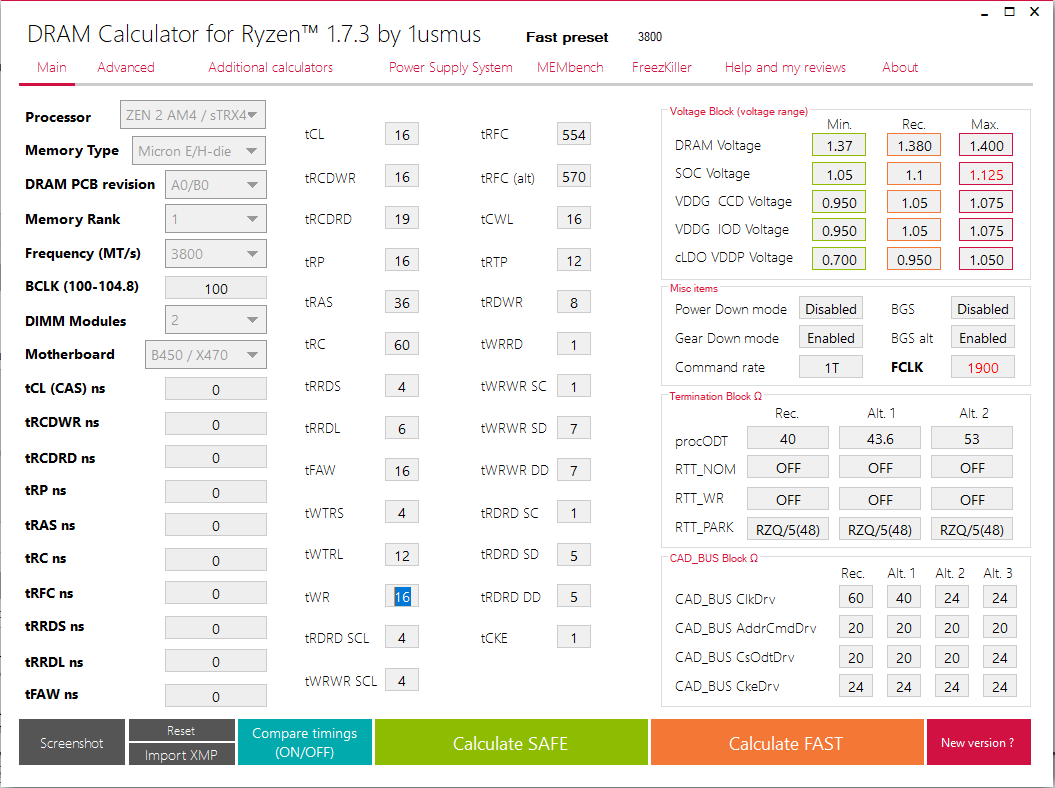Select the tRC value 60

(x=402, y=345)
